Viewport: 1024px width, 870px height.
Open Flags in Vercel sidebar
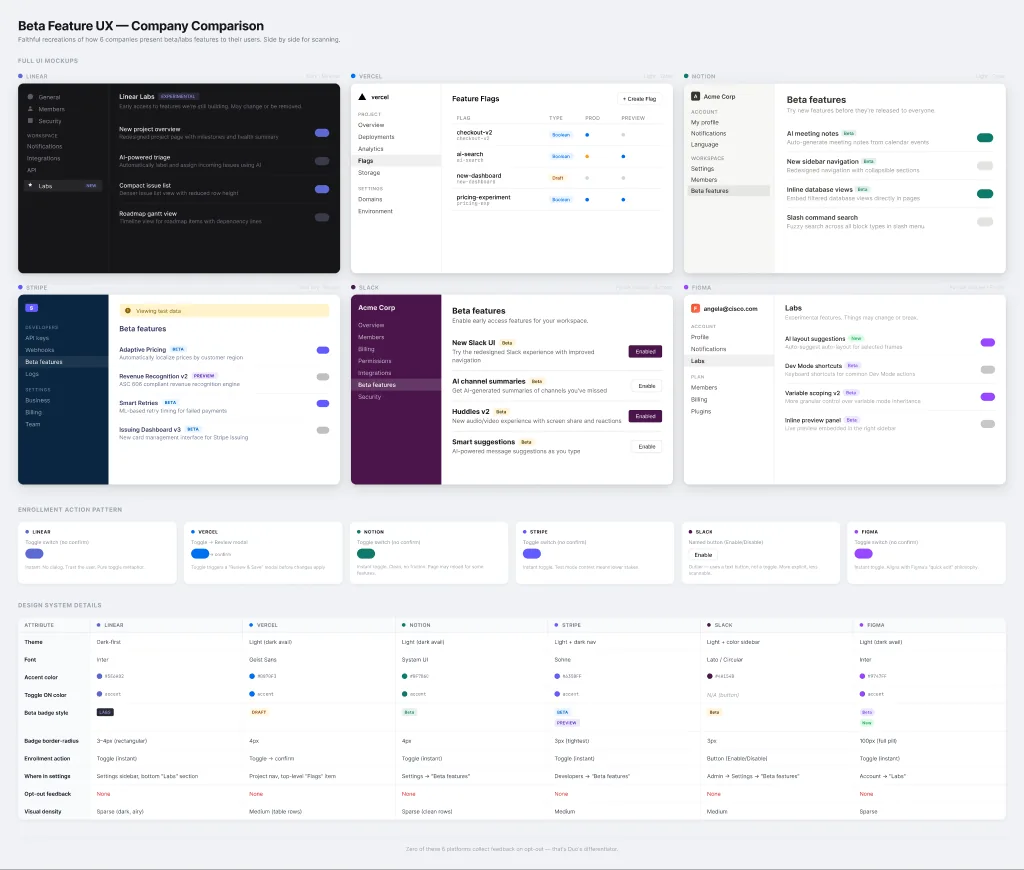(396, 161)
